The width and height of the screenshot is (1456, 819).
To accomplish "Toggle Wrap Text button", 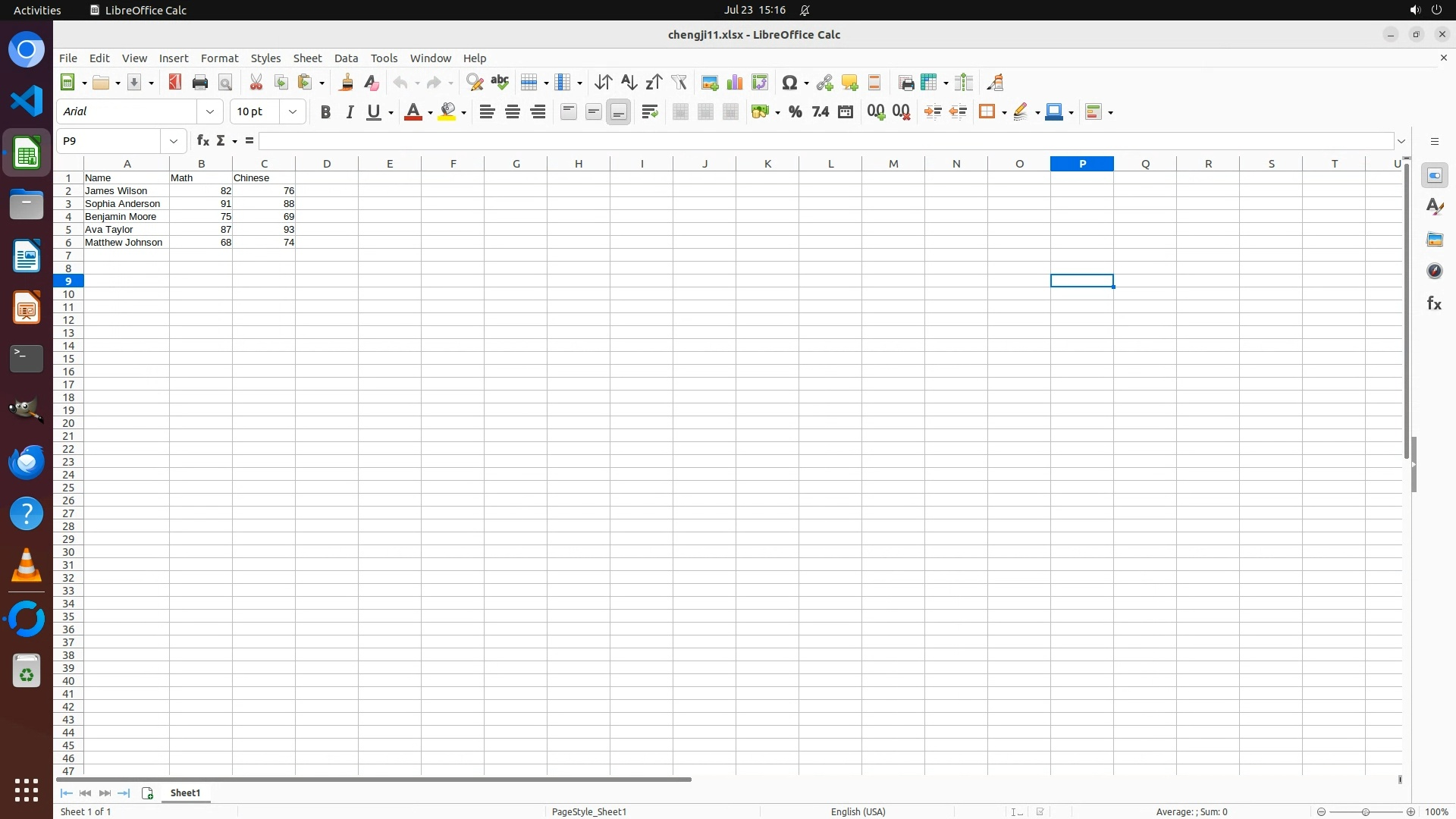I will [x=649, y=112].
